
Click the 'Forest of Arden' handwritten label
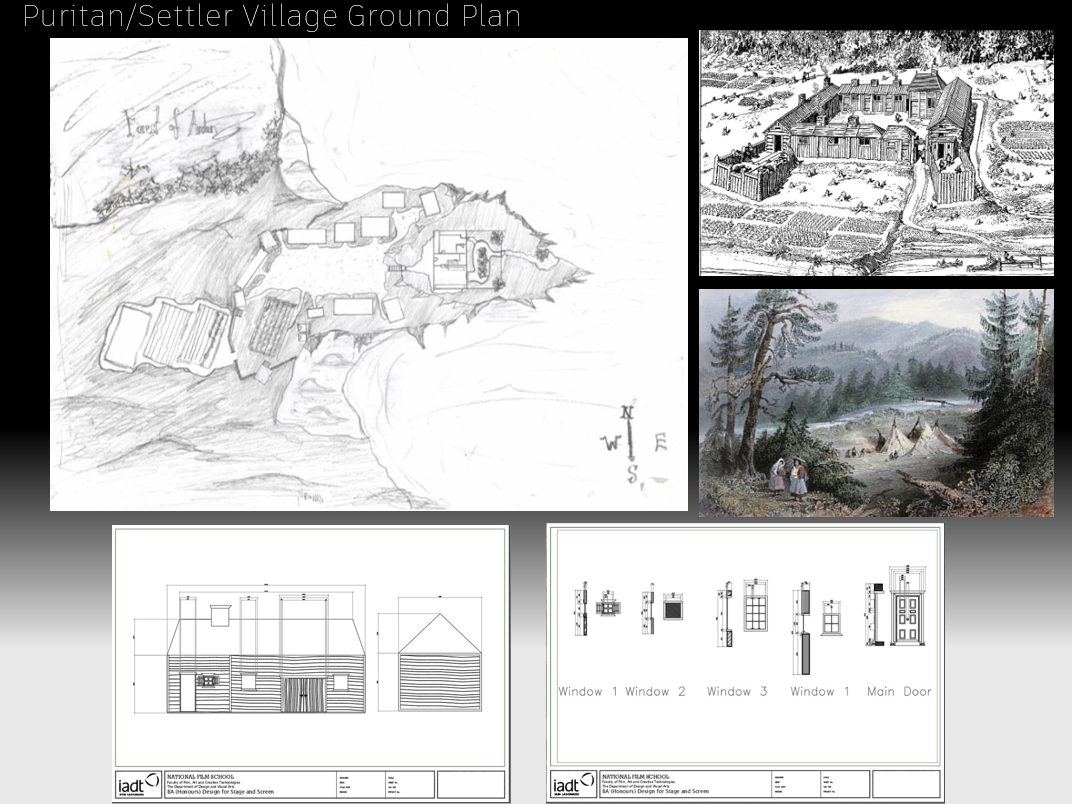point(184,127)
